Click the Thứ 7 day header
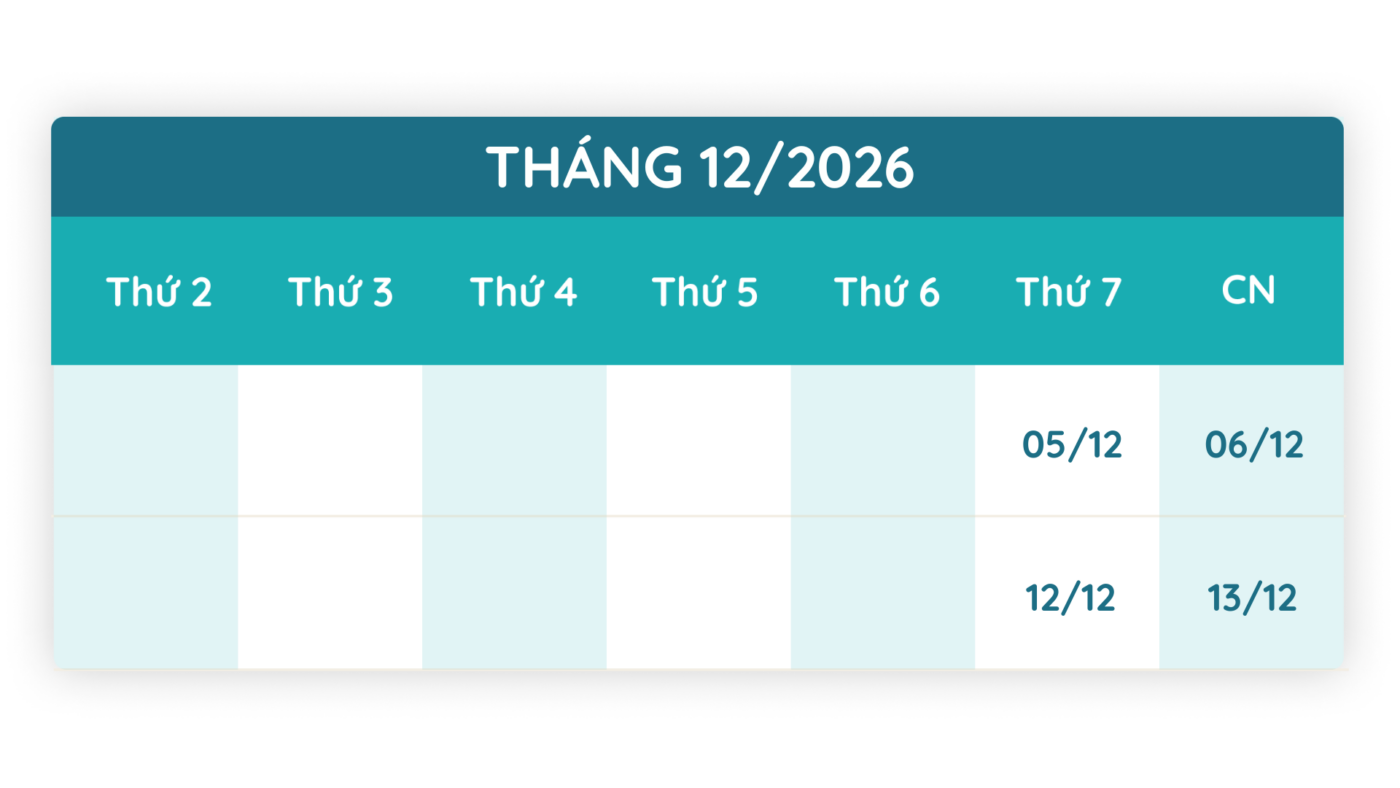Screen dimensions: 1400x788 (x=1069, y=292)
